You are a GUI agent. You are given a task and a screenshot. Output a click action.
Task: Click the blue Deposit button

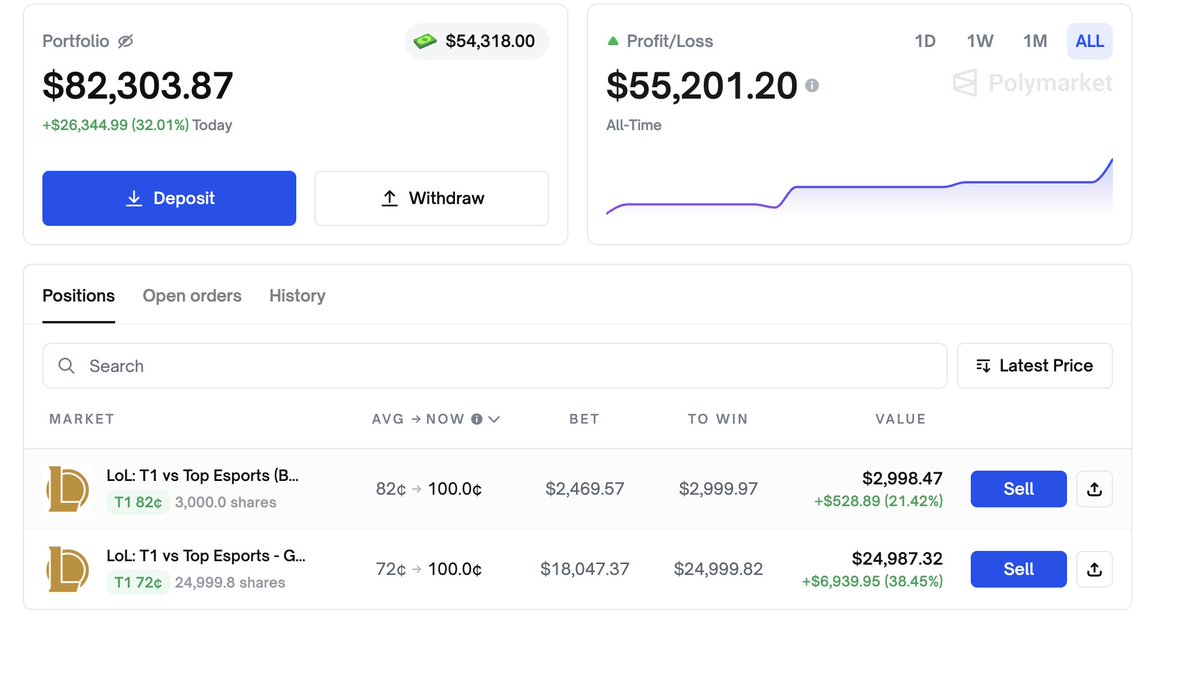click(x=169, y=198)
